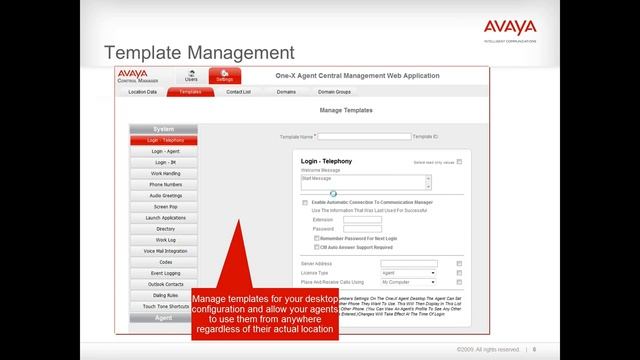Open the Event Logging section
Image resolution: width=640 pixels, height=360 pixels.
164,273
